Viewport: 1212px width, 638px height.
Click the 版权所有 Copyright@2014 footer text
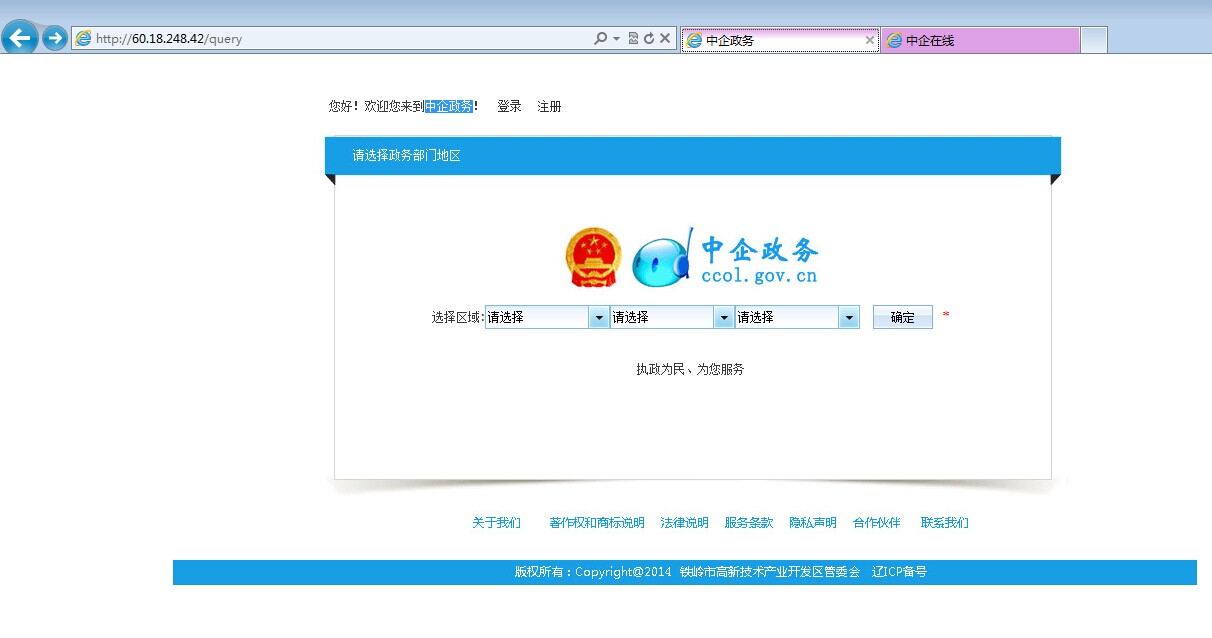(x=593, y=572)
